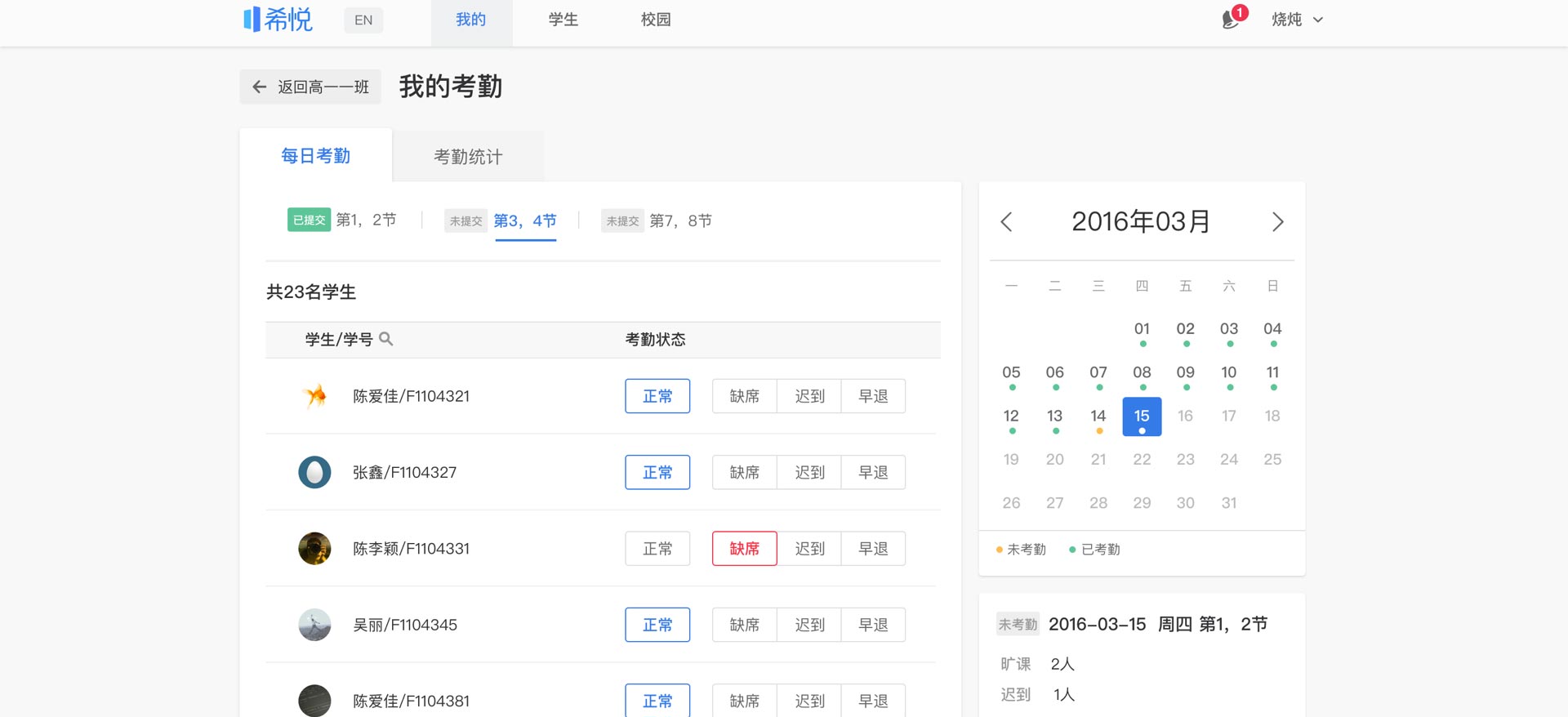Switch to the 考勤统计 tab

pyautogui.click(x=468, y=157)
